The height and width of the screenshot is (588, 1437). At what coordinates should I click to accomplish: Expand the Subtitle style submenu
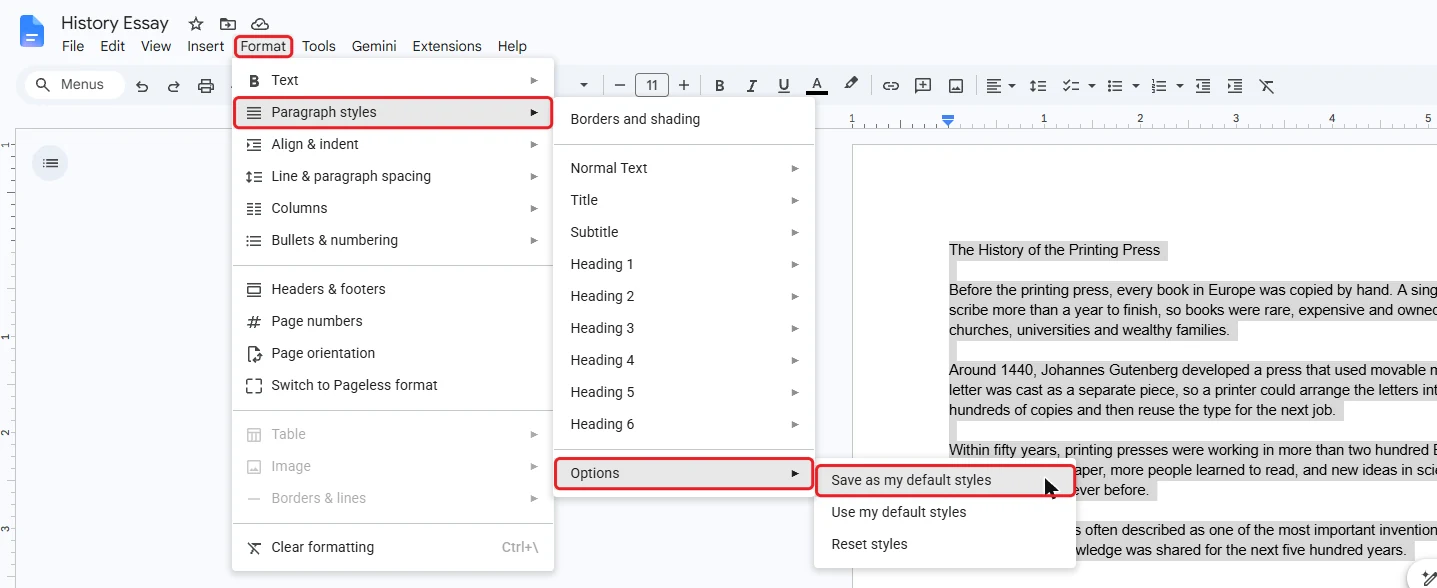click(684, 232)
